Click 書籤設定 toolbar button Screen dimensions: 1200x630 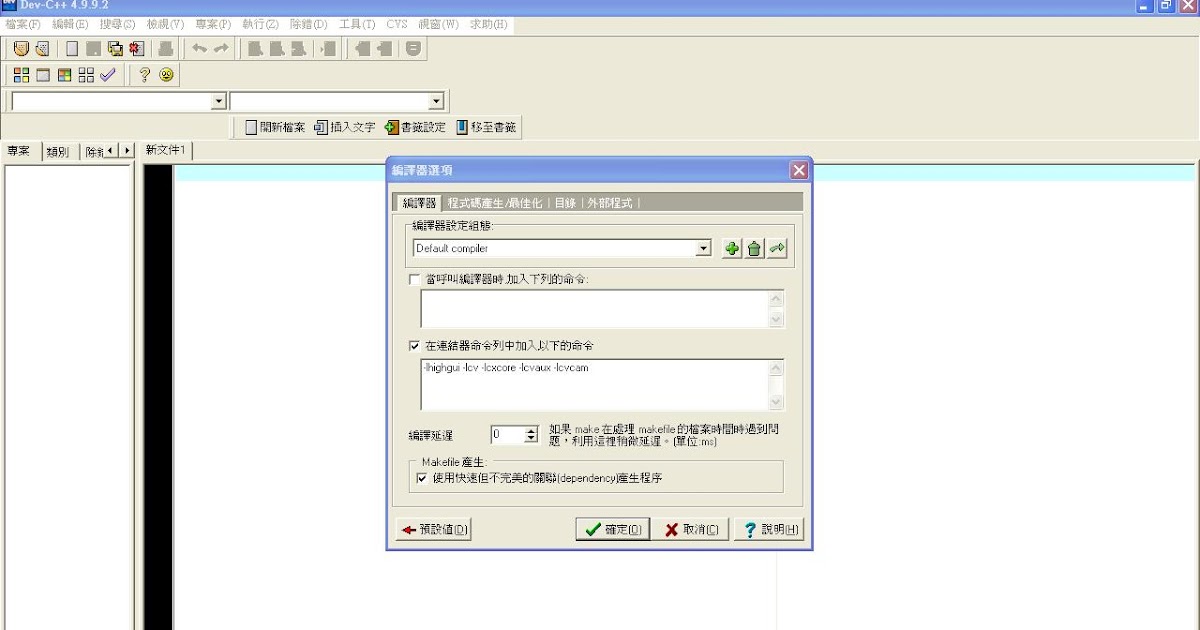[415, 127]
